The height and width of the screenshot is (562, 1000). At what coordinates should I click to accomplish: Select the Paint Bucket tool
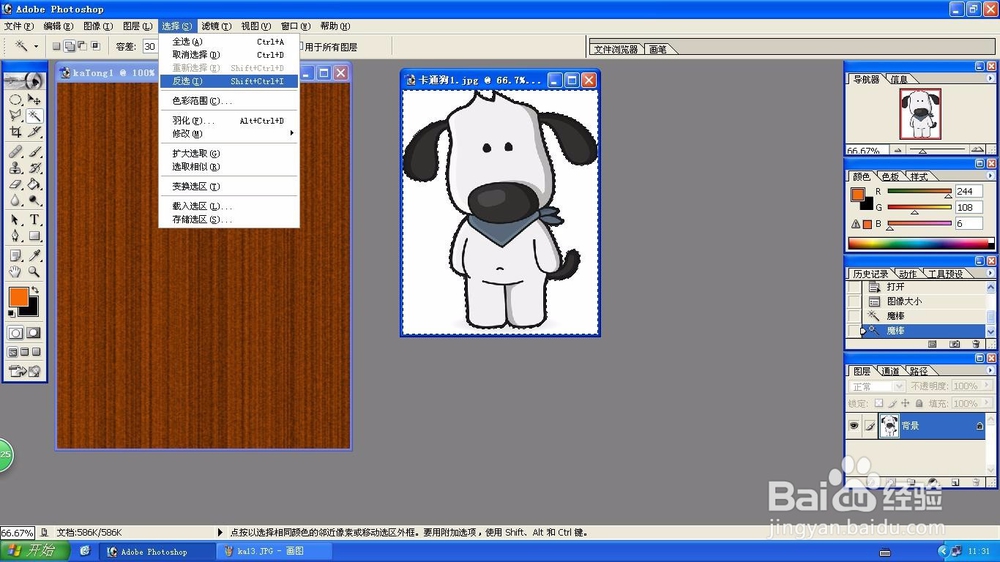coord(34,184)
